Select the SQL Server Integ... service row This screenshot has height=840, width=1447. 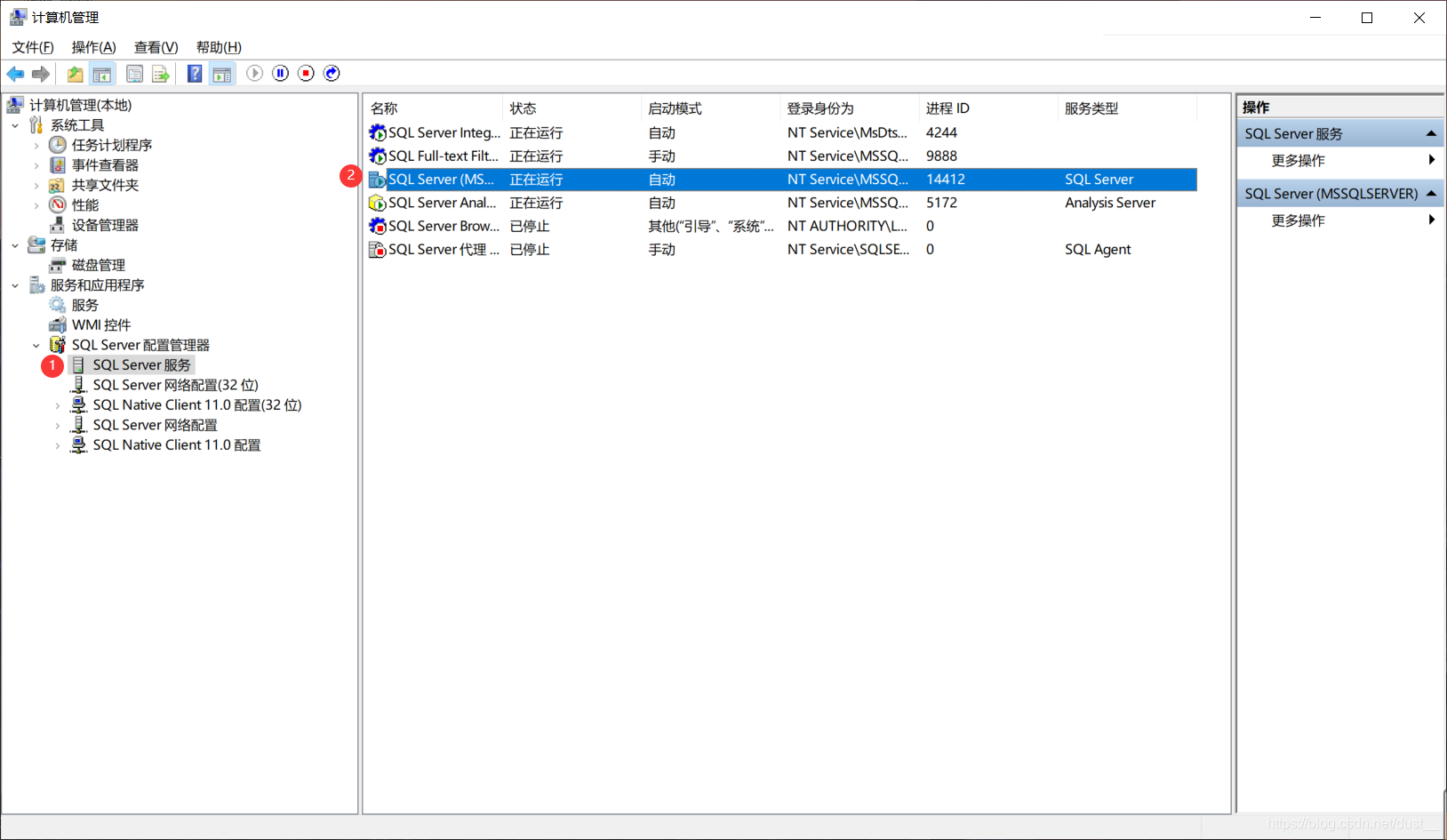coord(782,132)
